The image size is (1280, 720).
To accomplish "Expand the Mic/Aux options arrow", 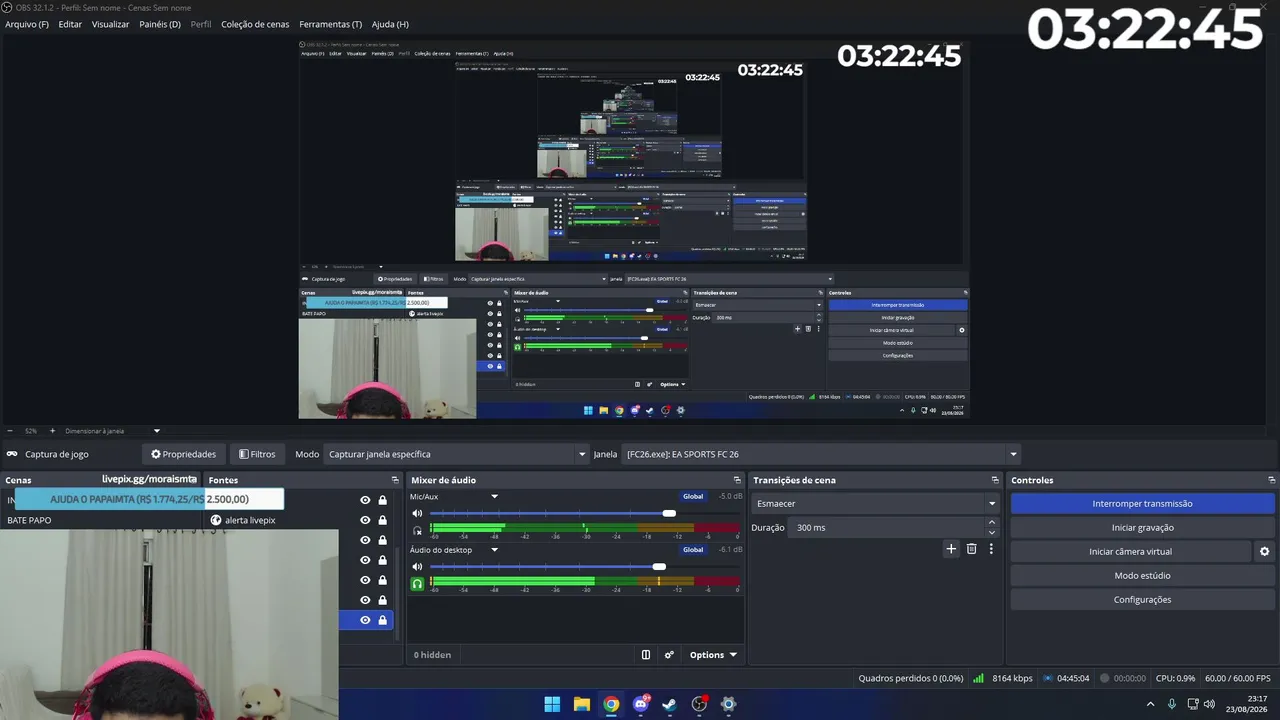I will (x=494, y=497).
